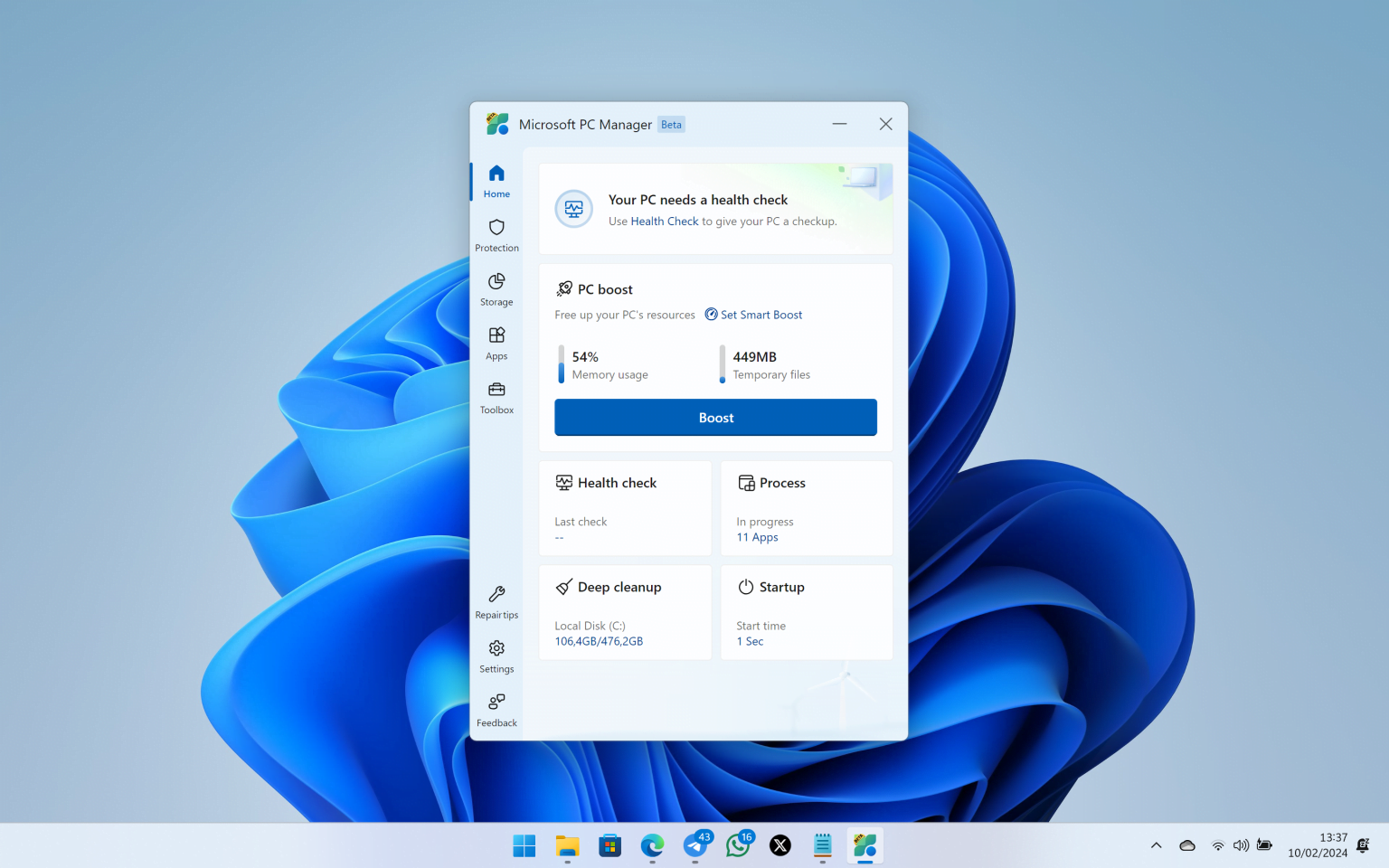Screen dimensions: 1389x868
Task: Open WhatsApp from the taskbar
Action: click(738, 845)
